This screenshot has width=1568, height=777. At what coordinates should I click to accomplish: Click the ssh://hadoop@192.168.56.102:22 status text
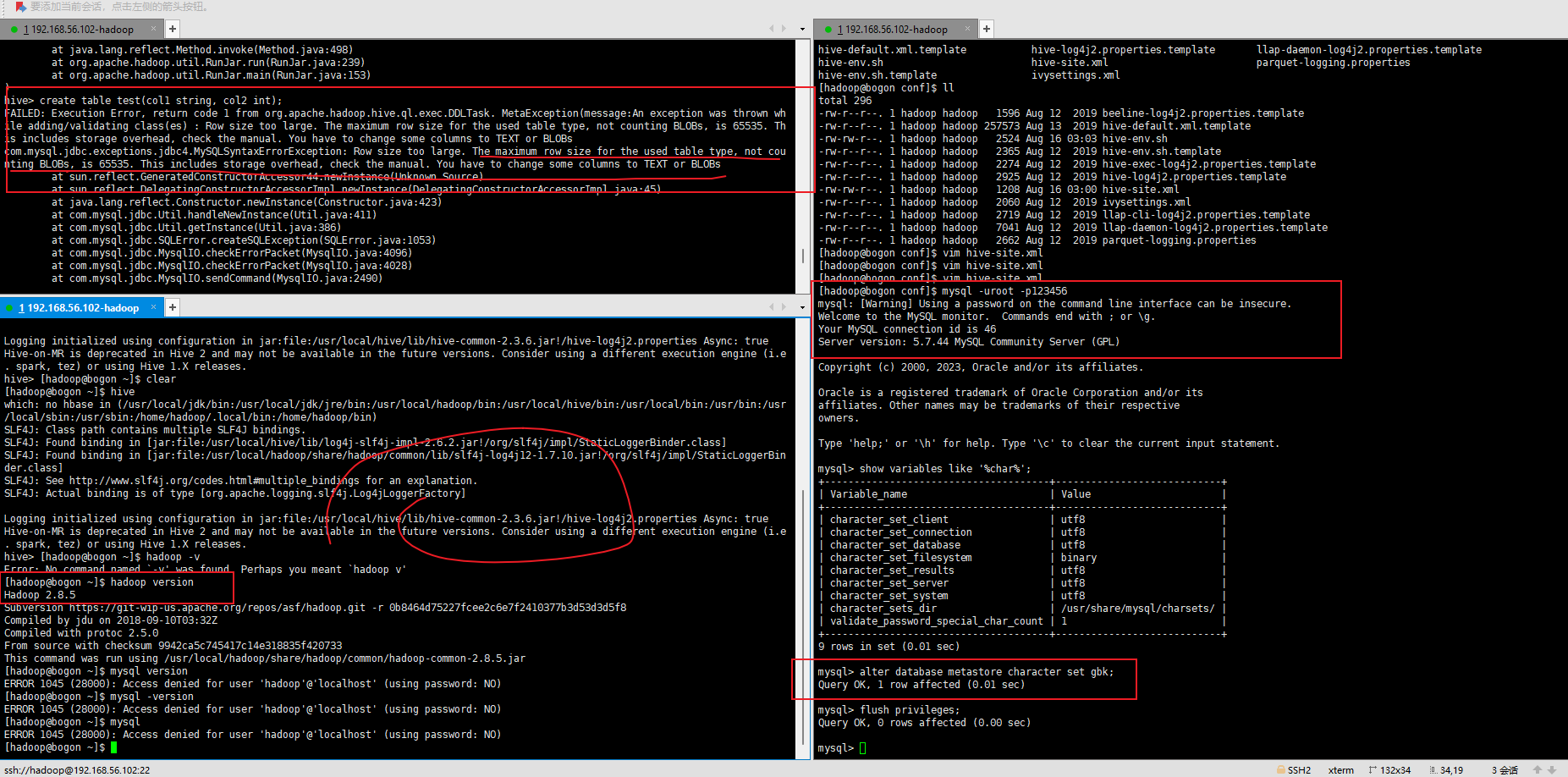(x=77, y=770)
